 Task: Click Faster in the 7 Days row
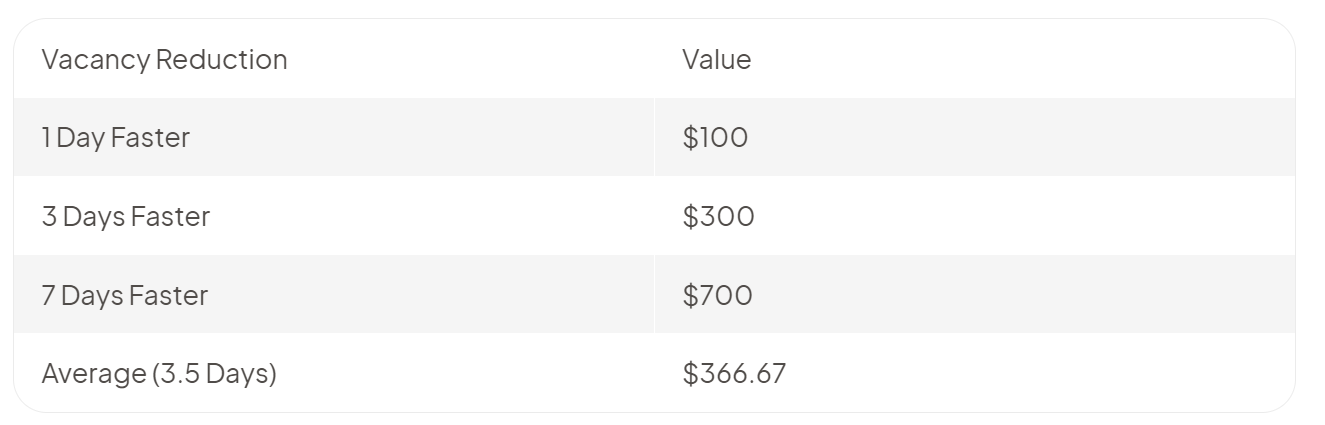tap(168, 295)
